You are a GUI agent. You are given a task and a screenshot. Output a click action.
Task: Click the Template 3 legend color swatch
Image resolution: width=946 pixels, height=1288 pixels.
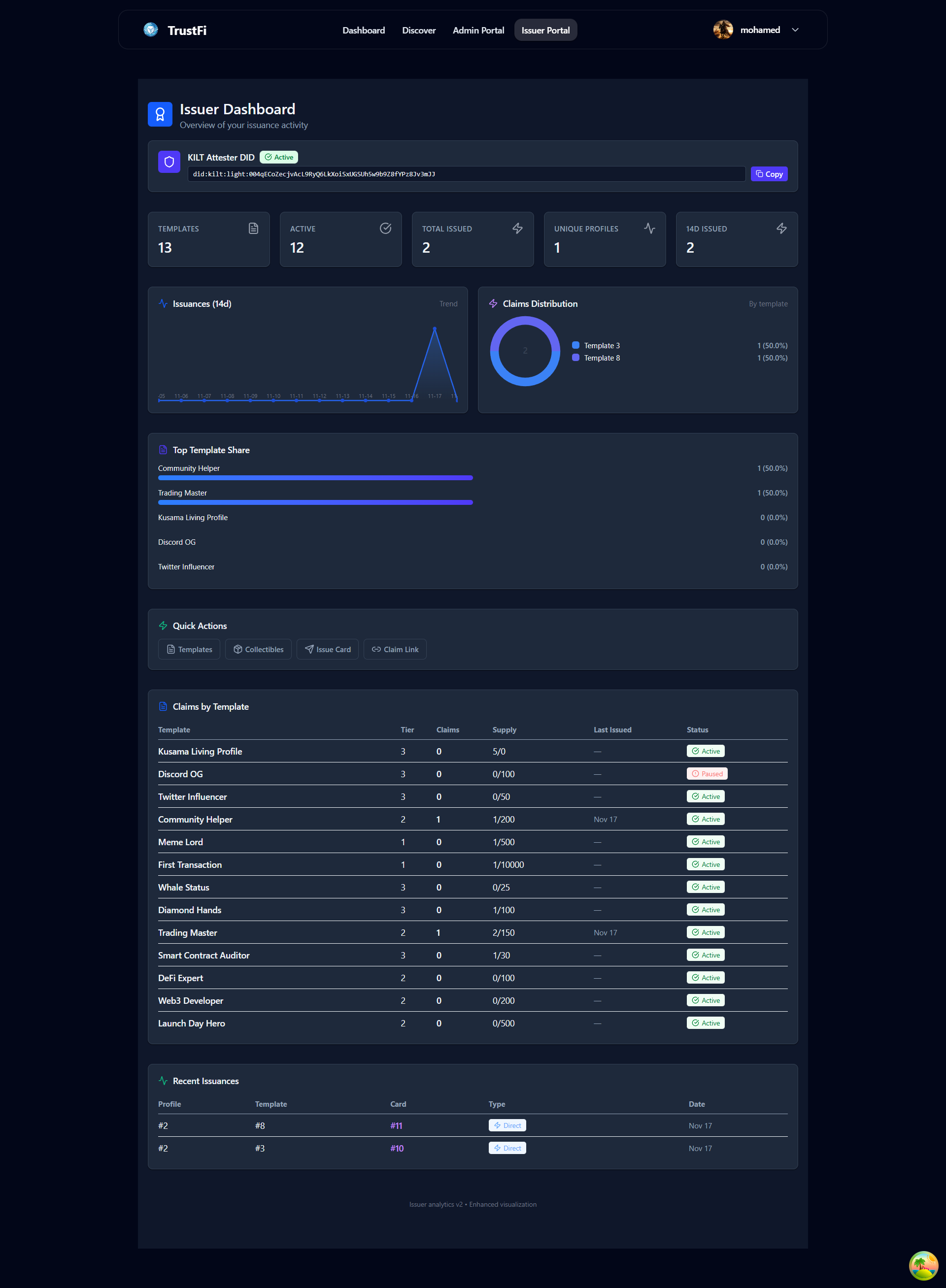[x=575, y=345]
